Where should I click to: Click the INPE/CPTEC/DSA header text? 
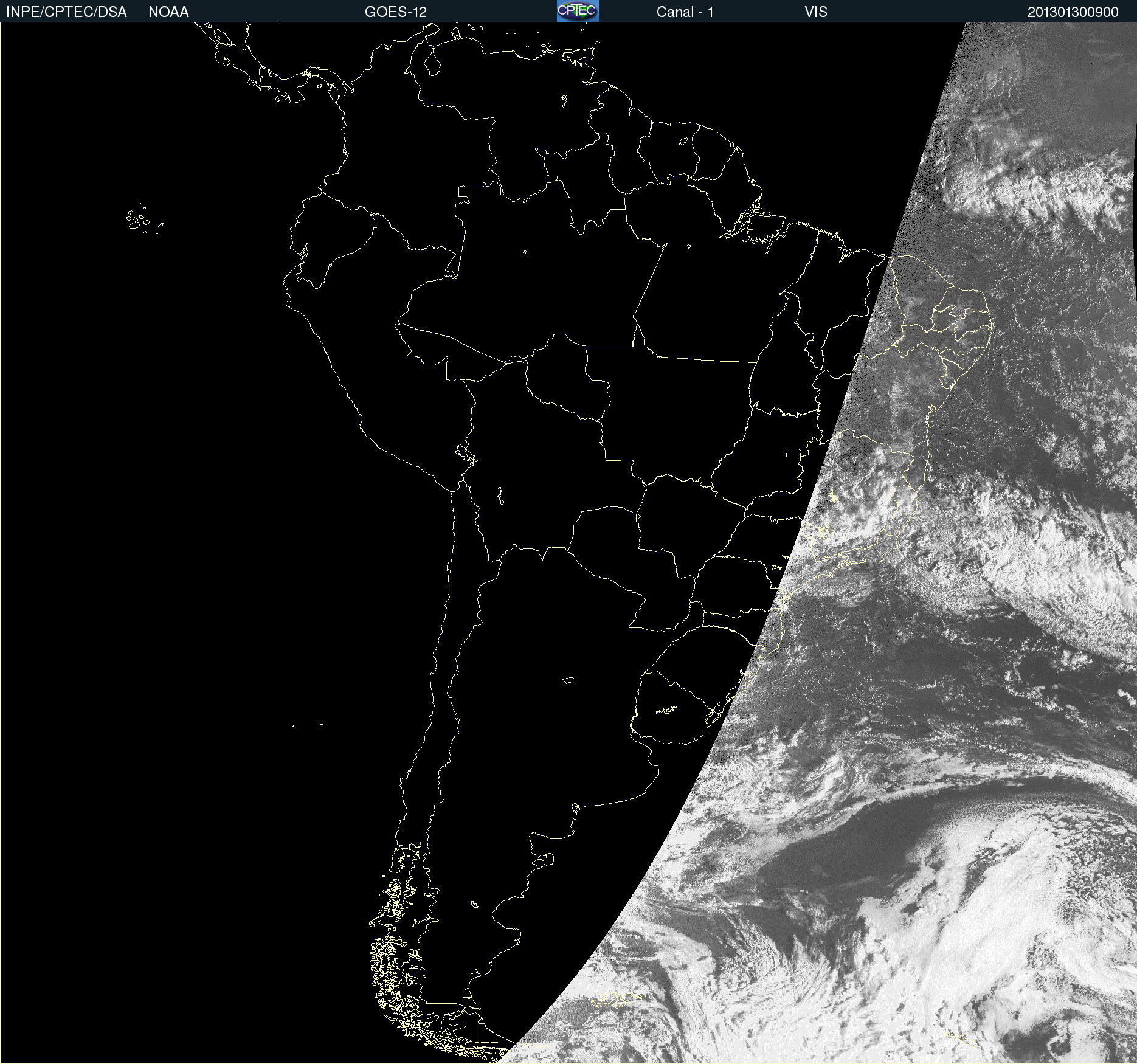[66, 12]
